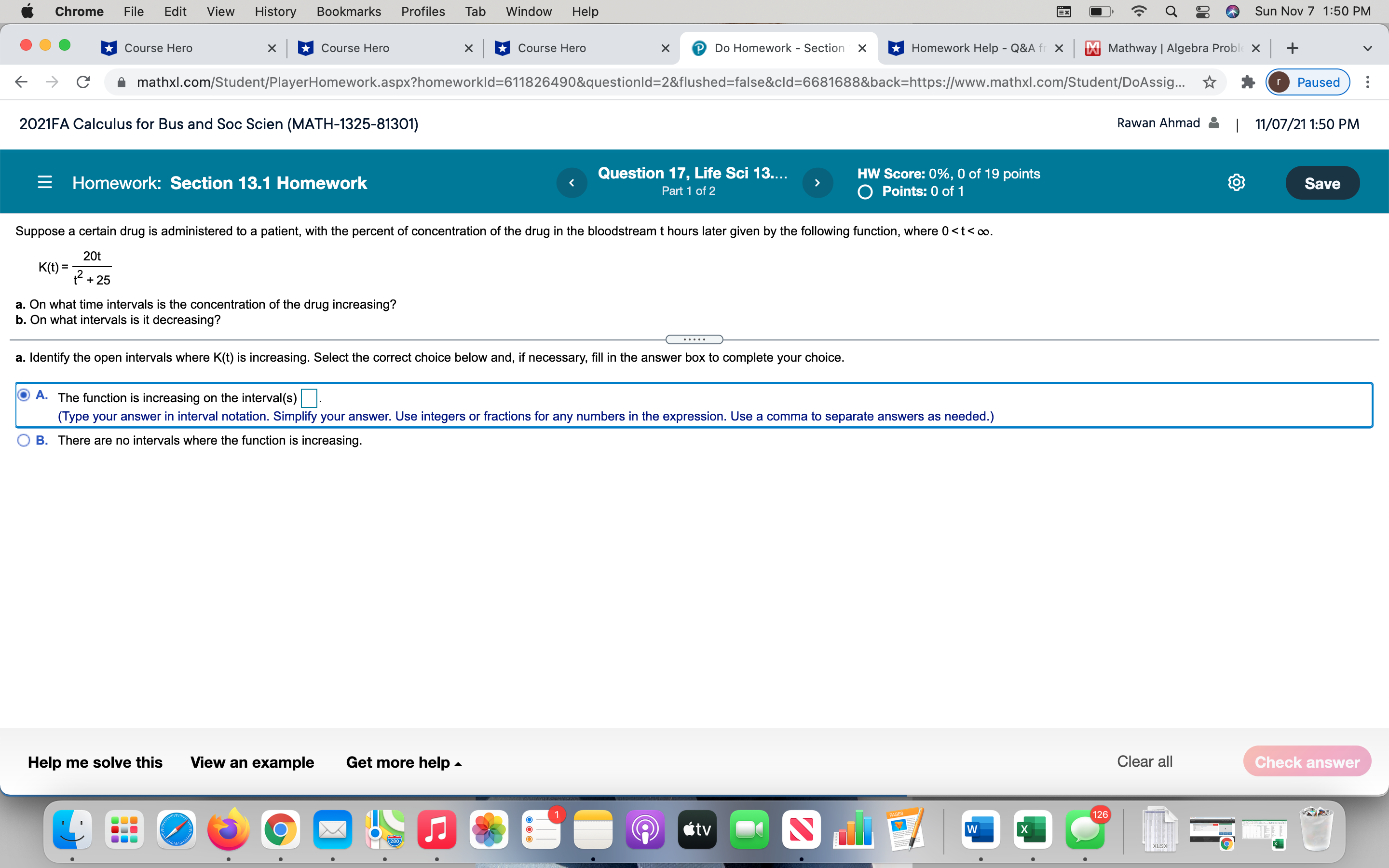Expand the dashed question divider handle
The image size is (1389, 868).
[694, 339]
